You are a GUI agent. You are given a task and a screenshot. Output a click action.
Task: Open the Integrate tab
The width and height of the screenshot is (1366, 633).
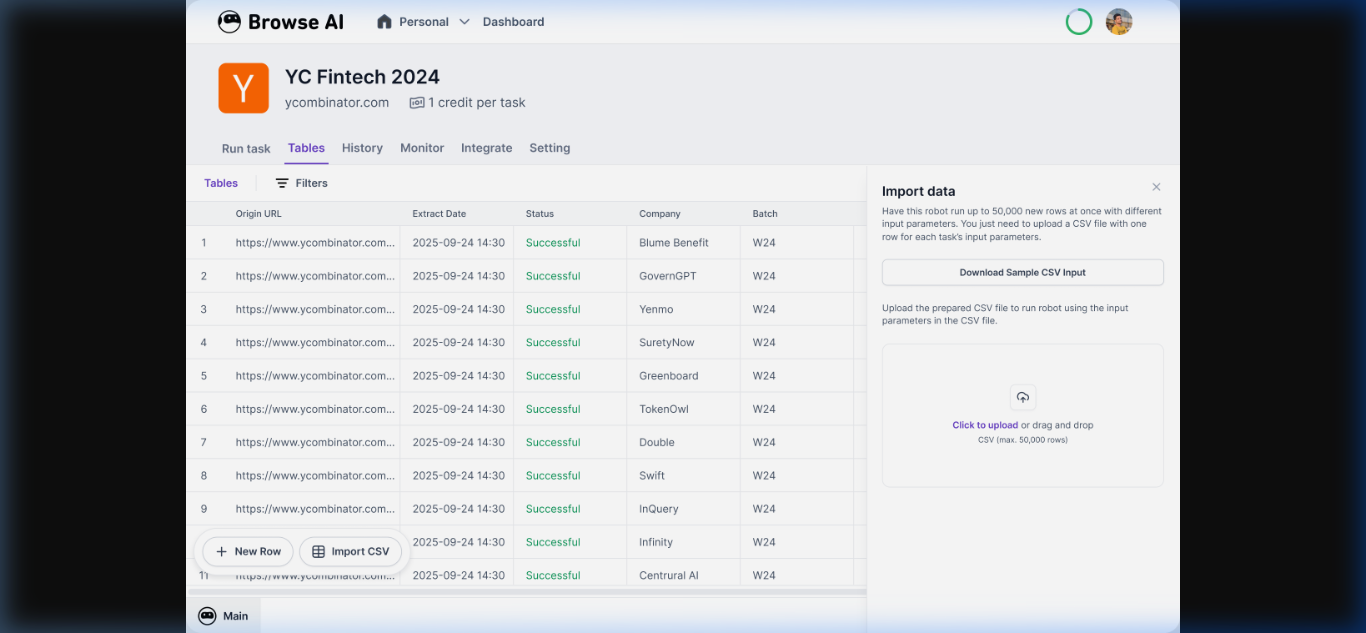tap(486, 148)
